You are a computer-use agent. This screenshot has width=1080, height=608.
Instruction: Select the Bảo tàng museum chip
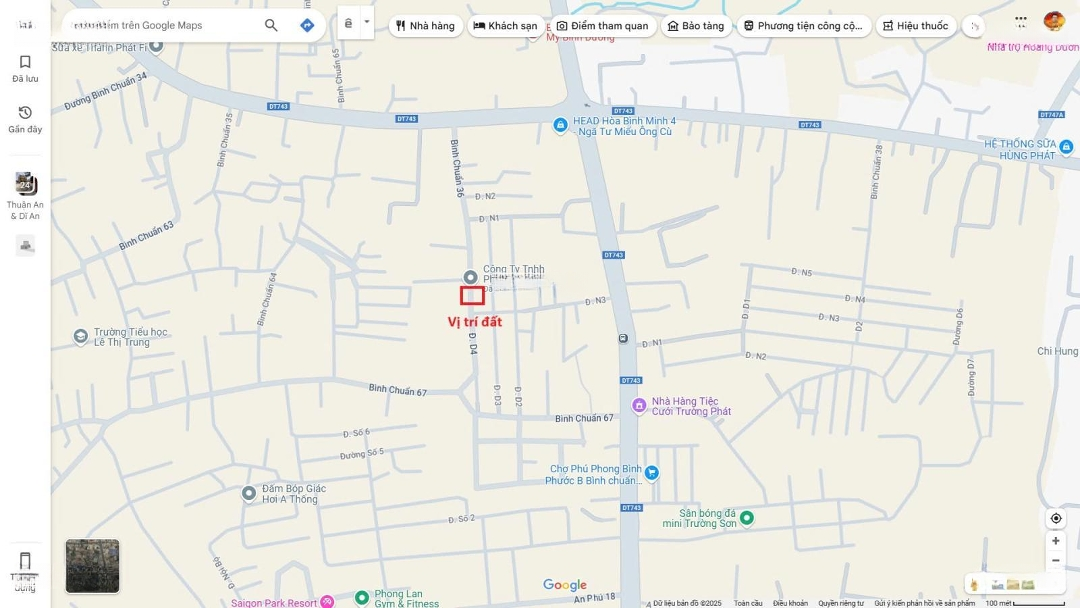click(x=695, y=26)
